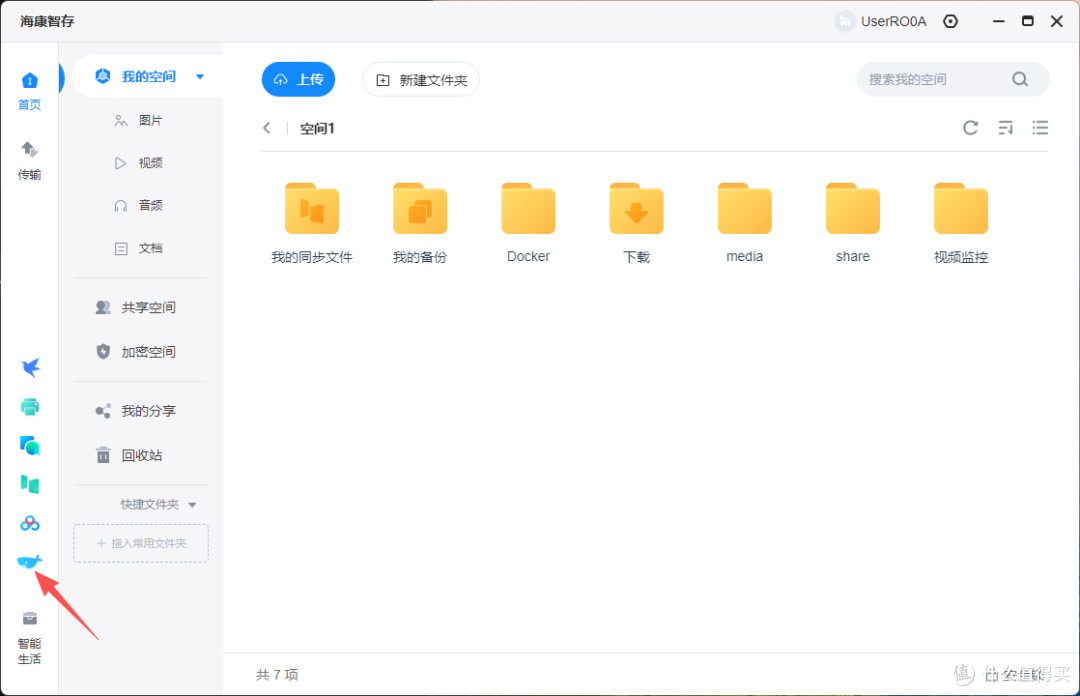Open the 下载 folder
The height and width of the screenshot is (696, 1080).
636,223
